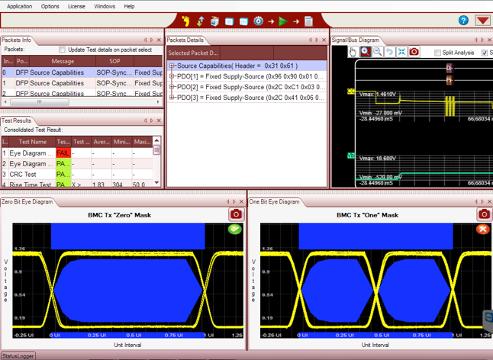This screenshot has height=360, width=493.
Task: Click the pink marker flag atop signal diagram
Action: [449, 68]
